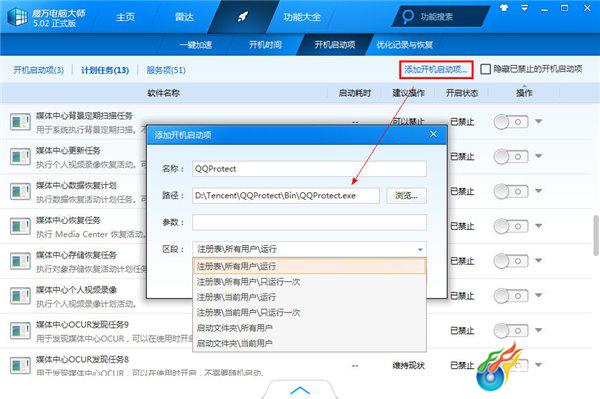
Task: Select 启动文件夹\所有用户 option
Action: pos(309,328)
